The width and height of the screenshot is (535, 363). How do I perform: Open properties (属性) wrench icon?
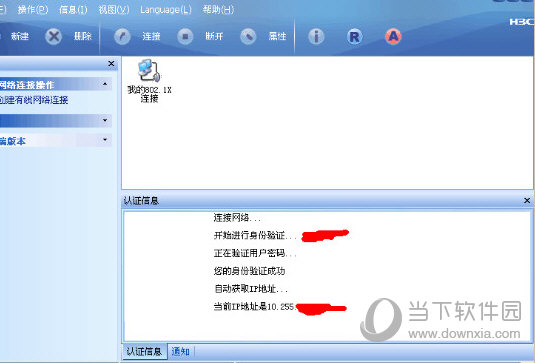[x=248, y=36]
